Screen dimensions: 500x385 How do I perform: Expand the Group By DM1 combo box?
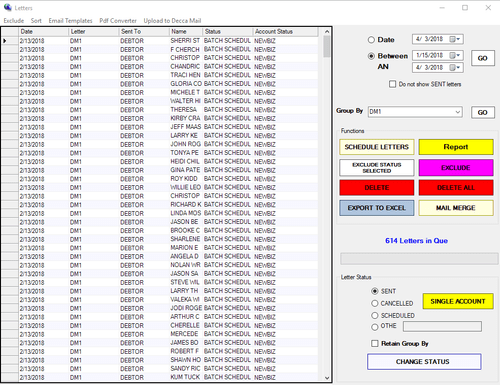pos(458,112)
